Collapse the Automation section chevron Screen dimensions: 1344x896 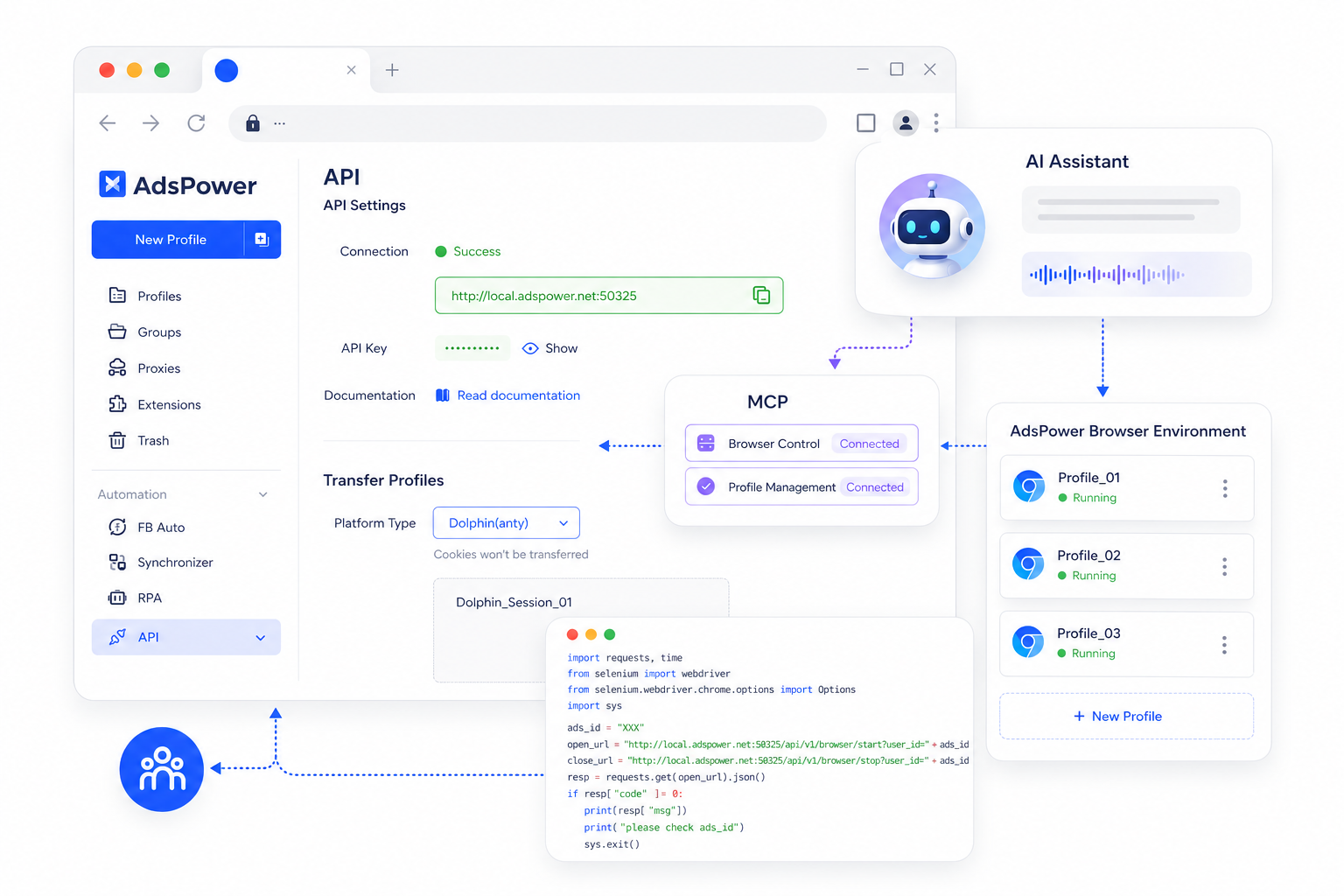(262, 494)
